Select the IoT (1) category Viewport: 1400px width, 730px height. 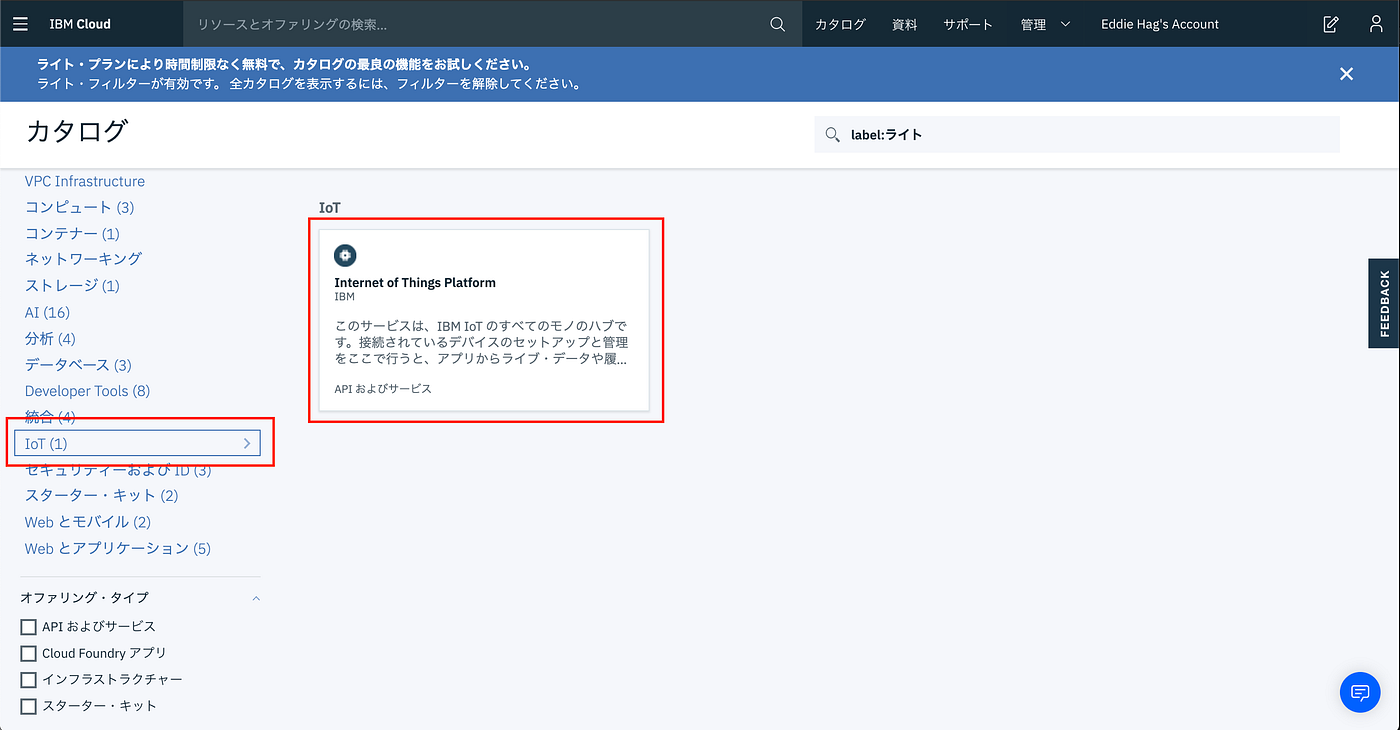138,443
